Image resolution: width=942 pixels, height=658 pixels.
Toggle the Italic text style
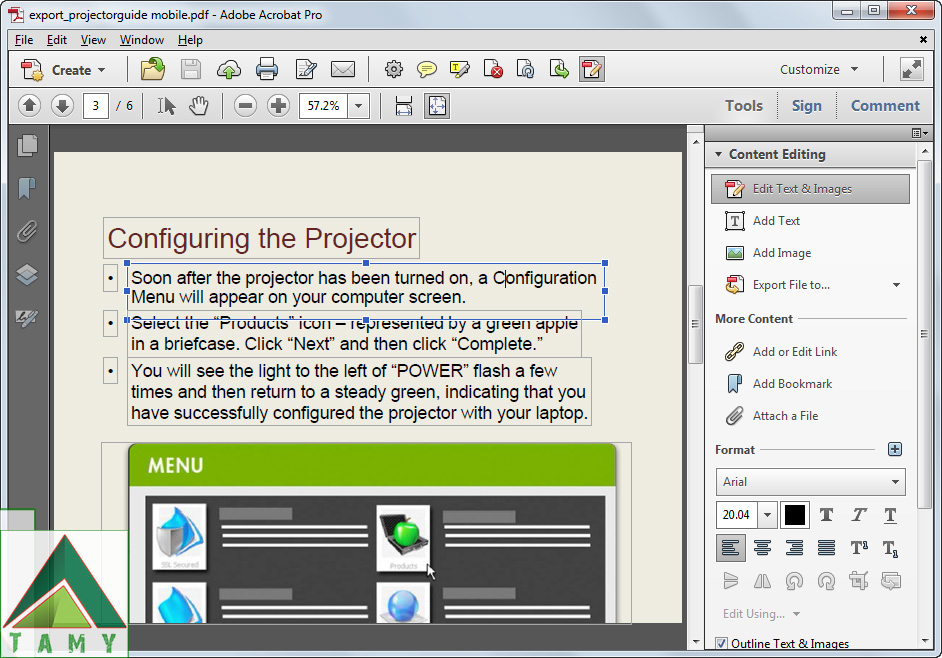858,515
